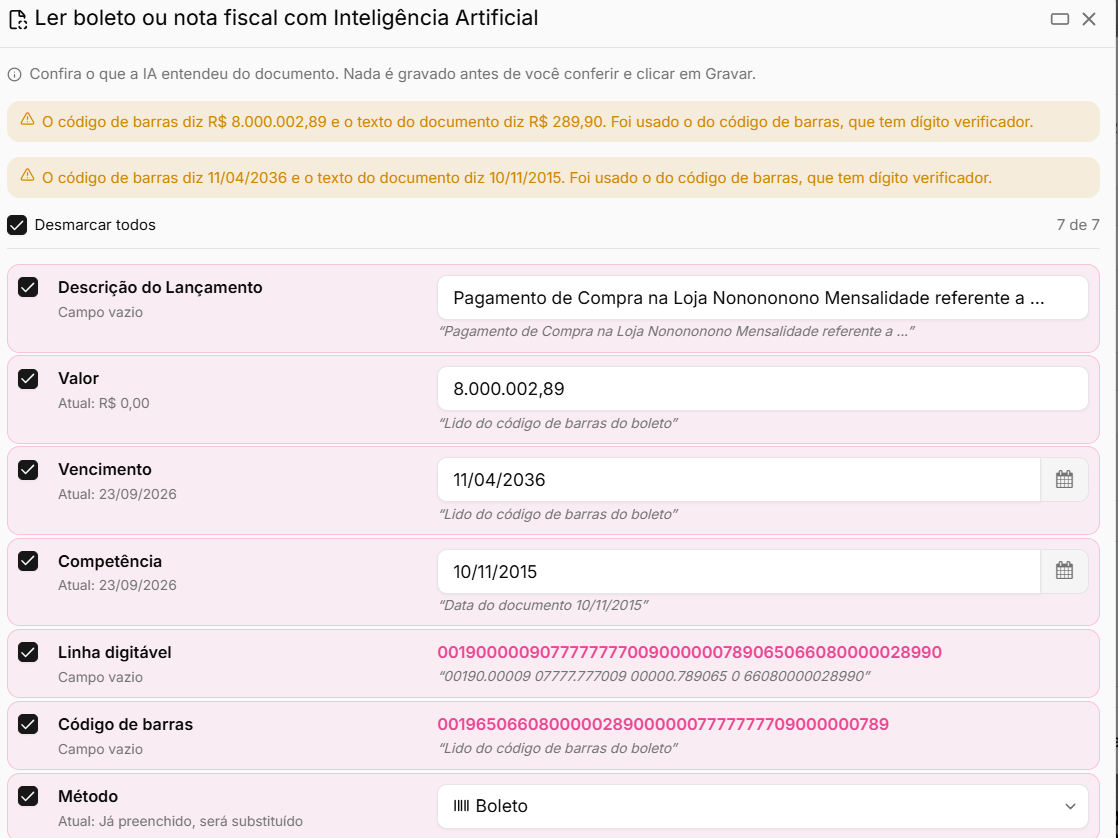Click the quoted description note under Descrição field
Viewport: 1118px width, 838px height.
(x=677, y=331)
